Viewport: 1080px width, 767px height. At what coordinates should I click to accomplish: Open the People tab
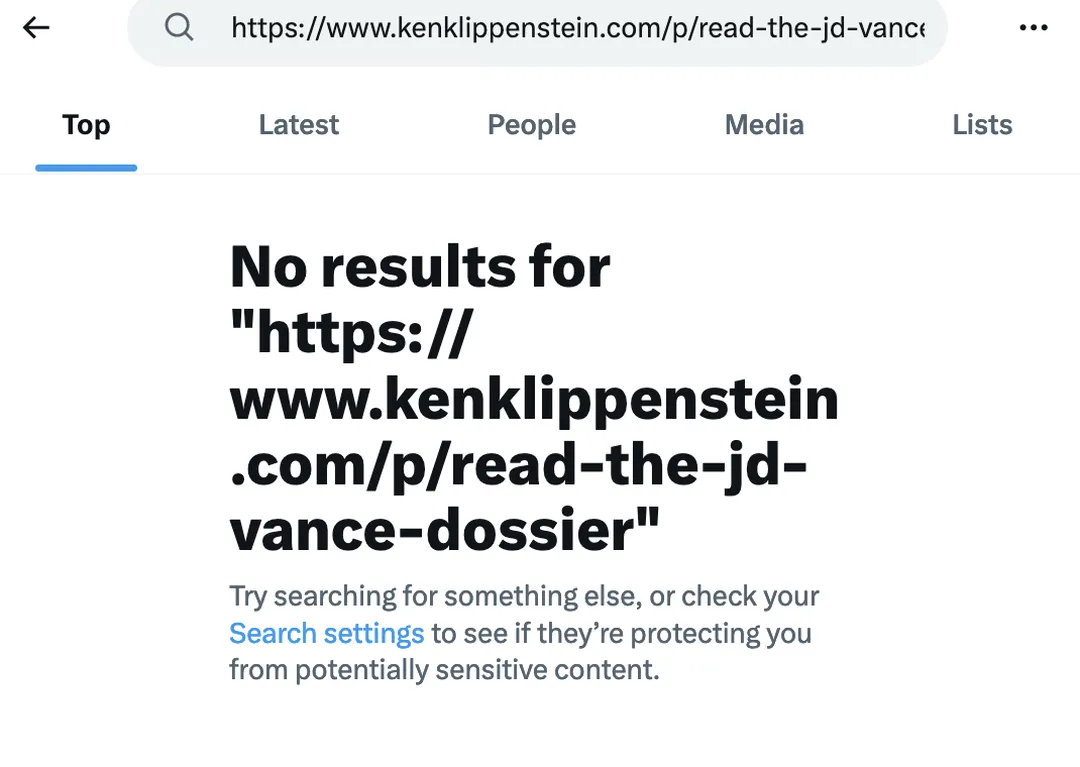pyautogui.click(x=531, y=125)
